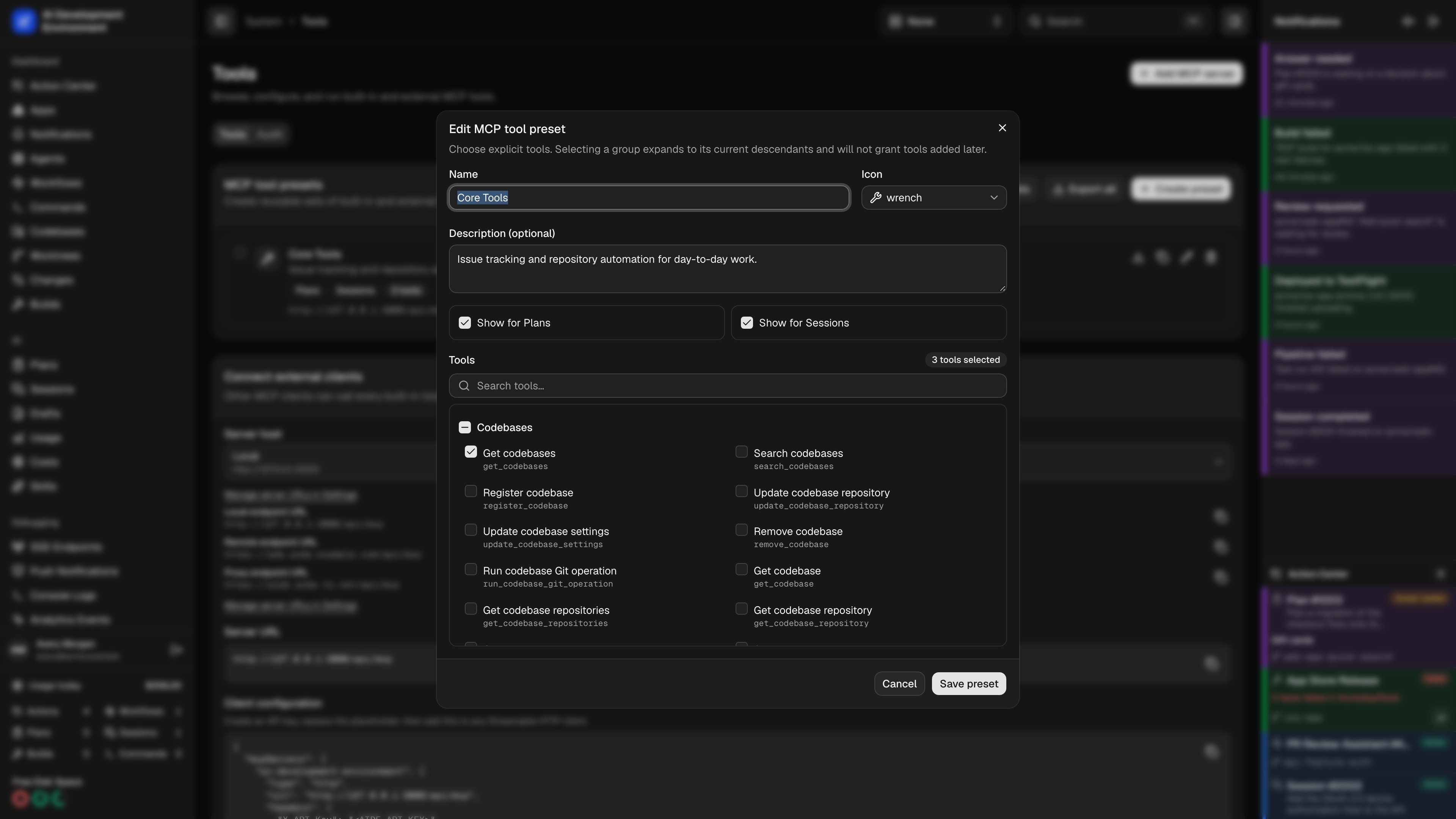
Task: Focus the Search tools field
Action: pyautogui.click(x=728, y=386)
